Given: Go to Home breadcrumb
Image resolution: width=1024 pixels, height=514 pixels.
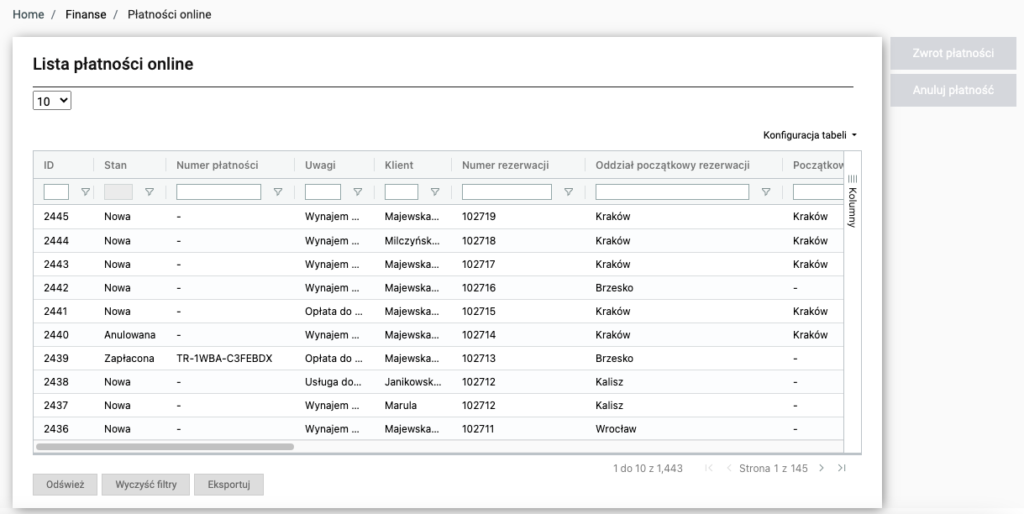Looking at the screenshot, I should 28,15.
